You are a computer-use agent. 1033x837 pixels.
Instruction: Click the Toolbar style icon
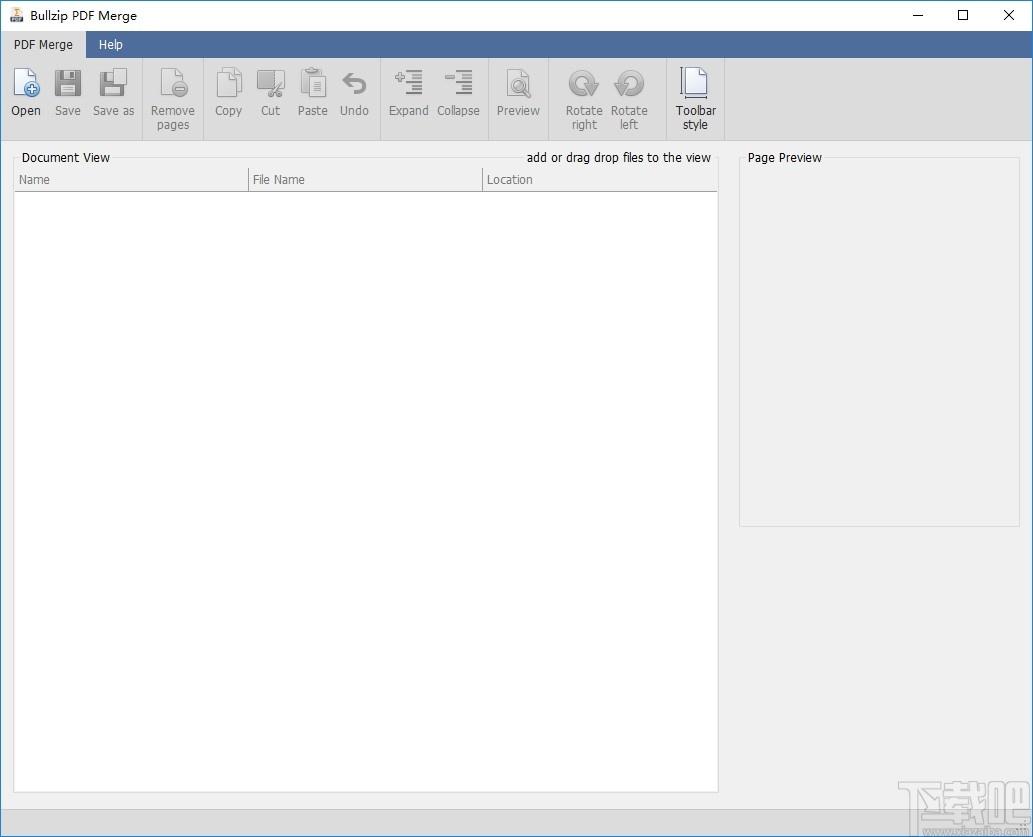pyautogui.click(x=694, y=83)
